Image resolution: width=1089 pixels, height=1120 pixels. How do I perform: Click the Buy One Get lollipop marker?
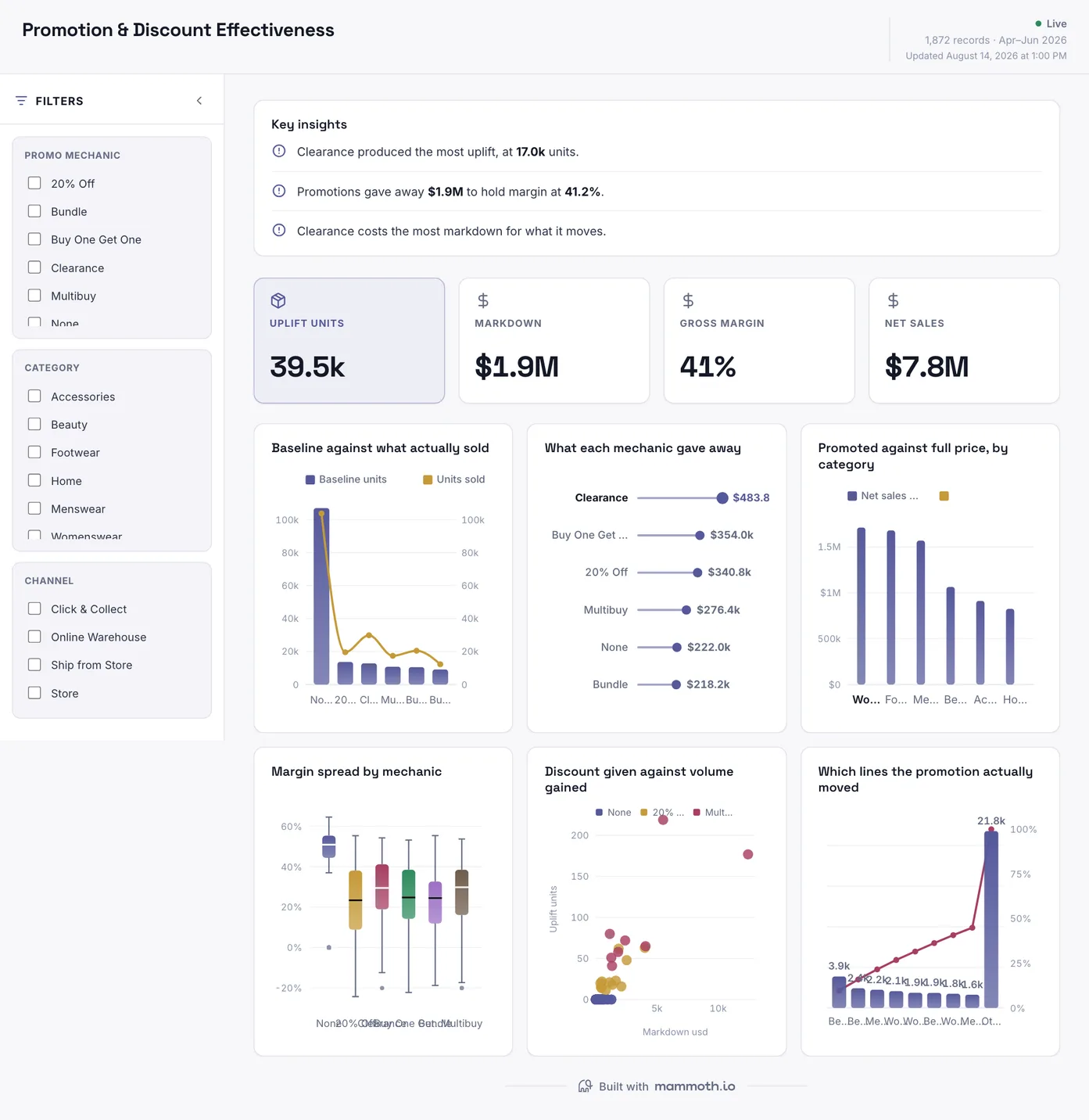700,535
